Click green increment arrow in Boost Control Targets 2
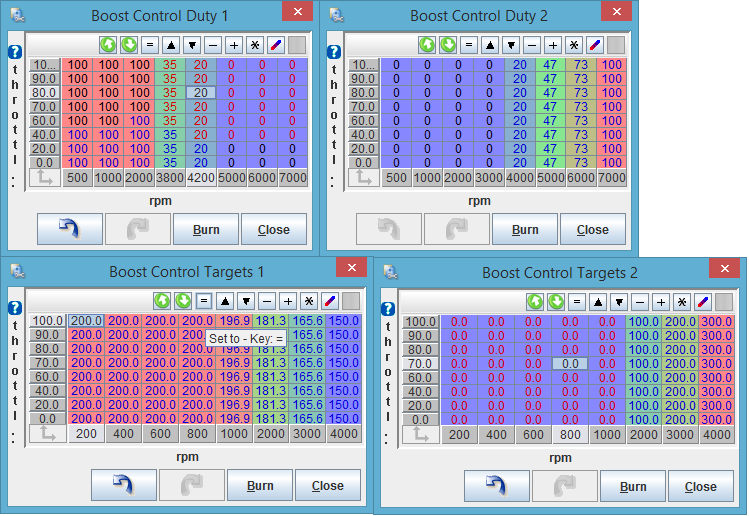Screen dimensions: 749x516 click(535, 302)
